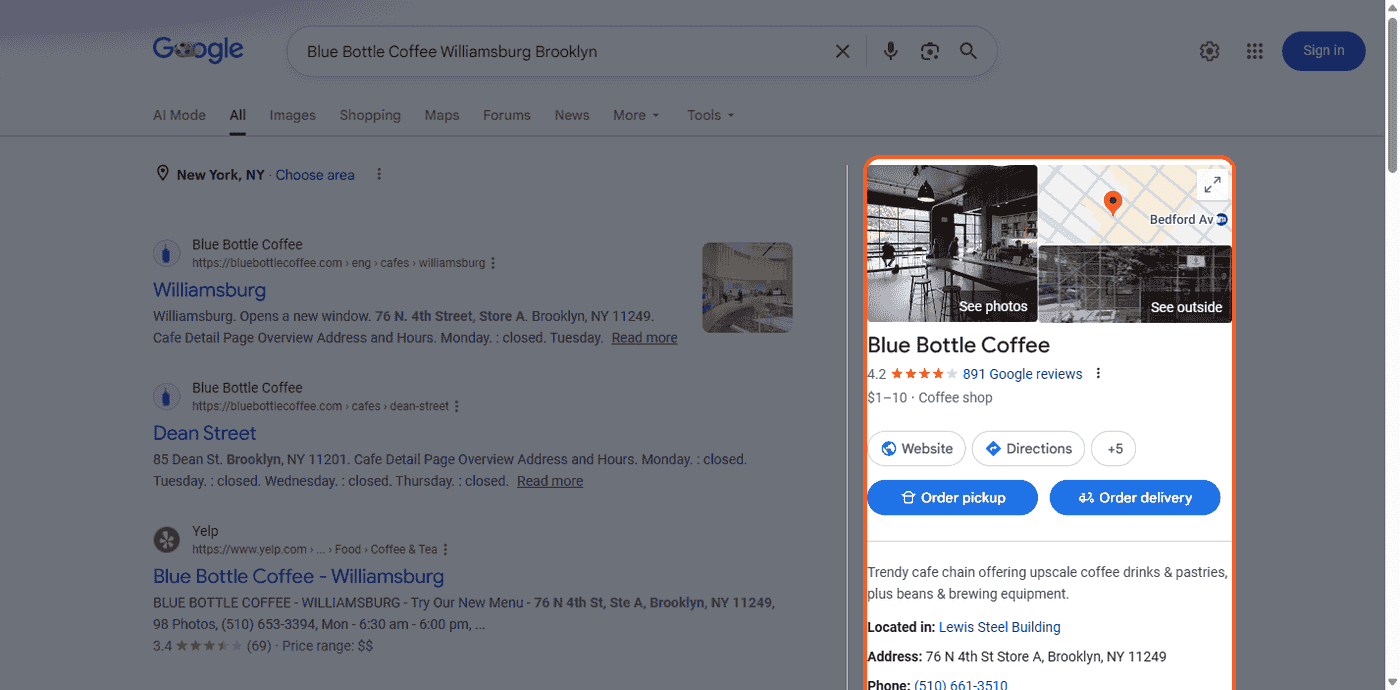1400x690 pixels.
Task: Expand the More search filter dropdown
Action: click(637, 115)
